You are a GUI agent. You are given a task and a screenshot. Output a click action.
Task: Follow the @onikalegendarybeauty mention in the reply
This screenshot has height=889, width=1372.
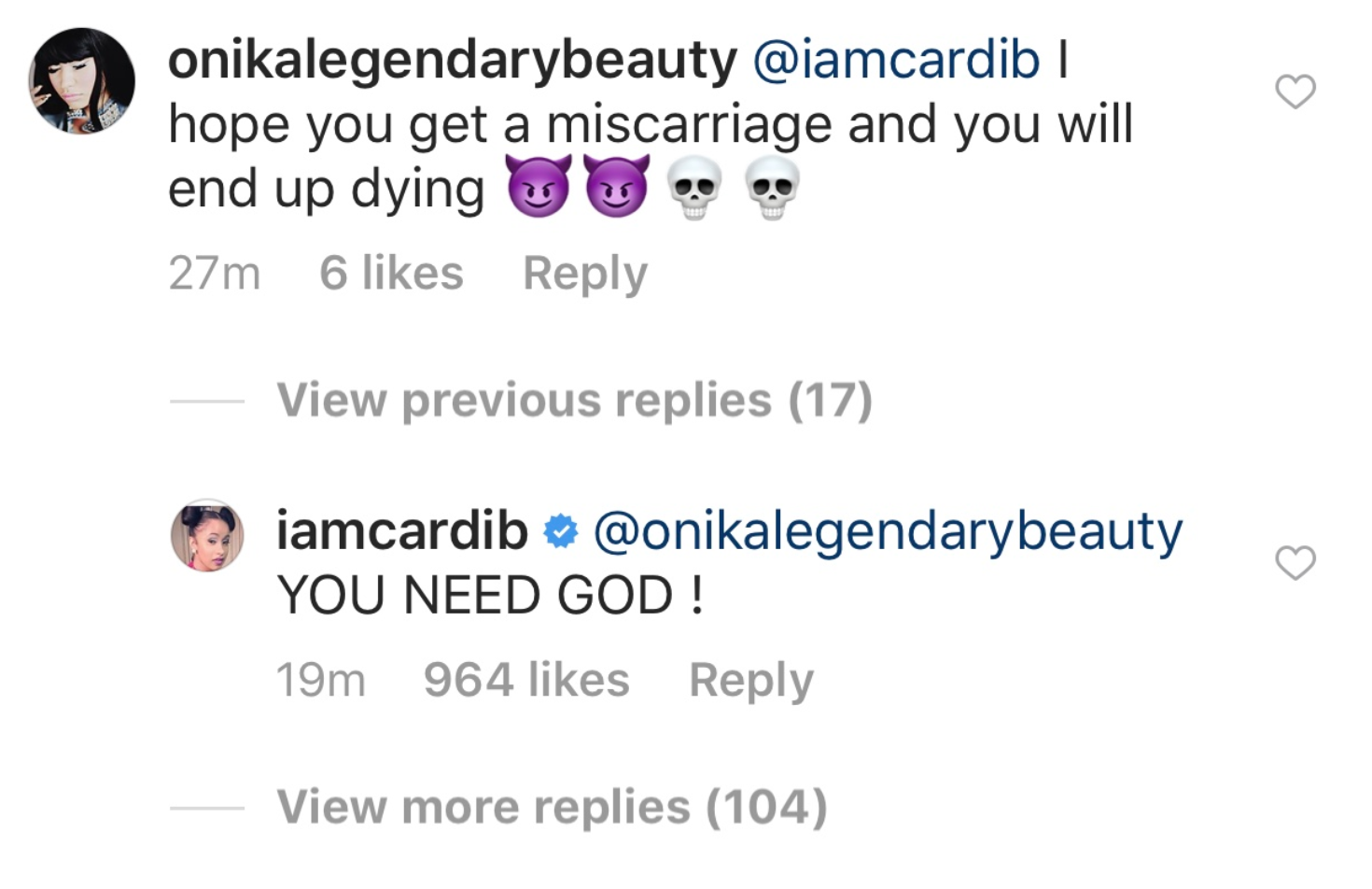888,531
